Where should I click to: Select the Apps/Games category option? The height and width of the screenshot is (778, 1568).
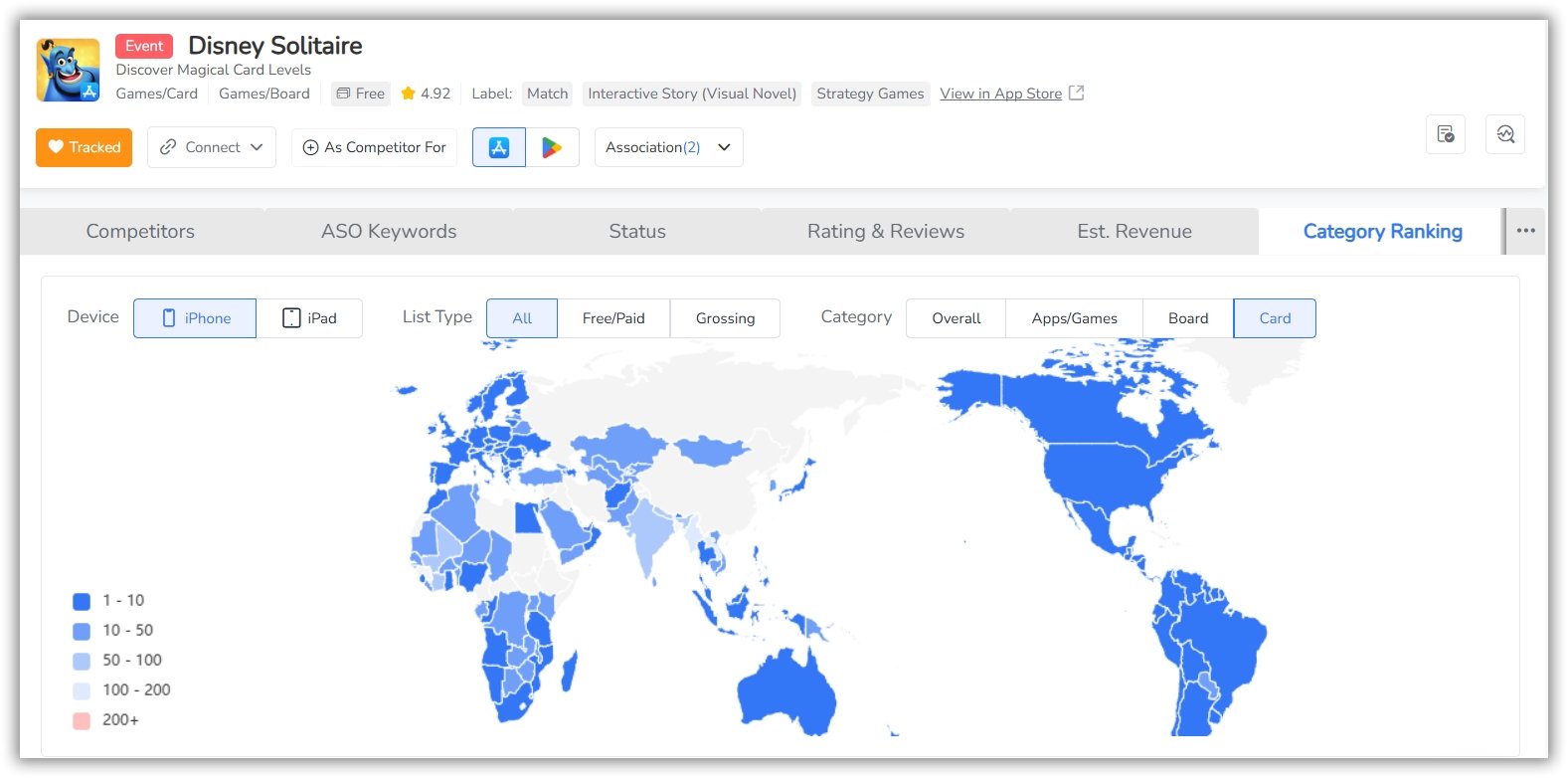(x=1074, y=318)
